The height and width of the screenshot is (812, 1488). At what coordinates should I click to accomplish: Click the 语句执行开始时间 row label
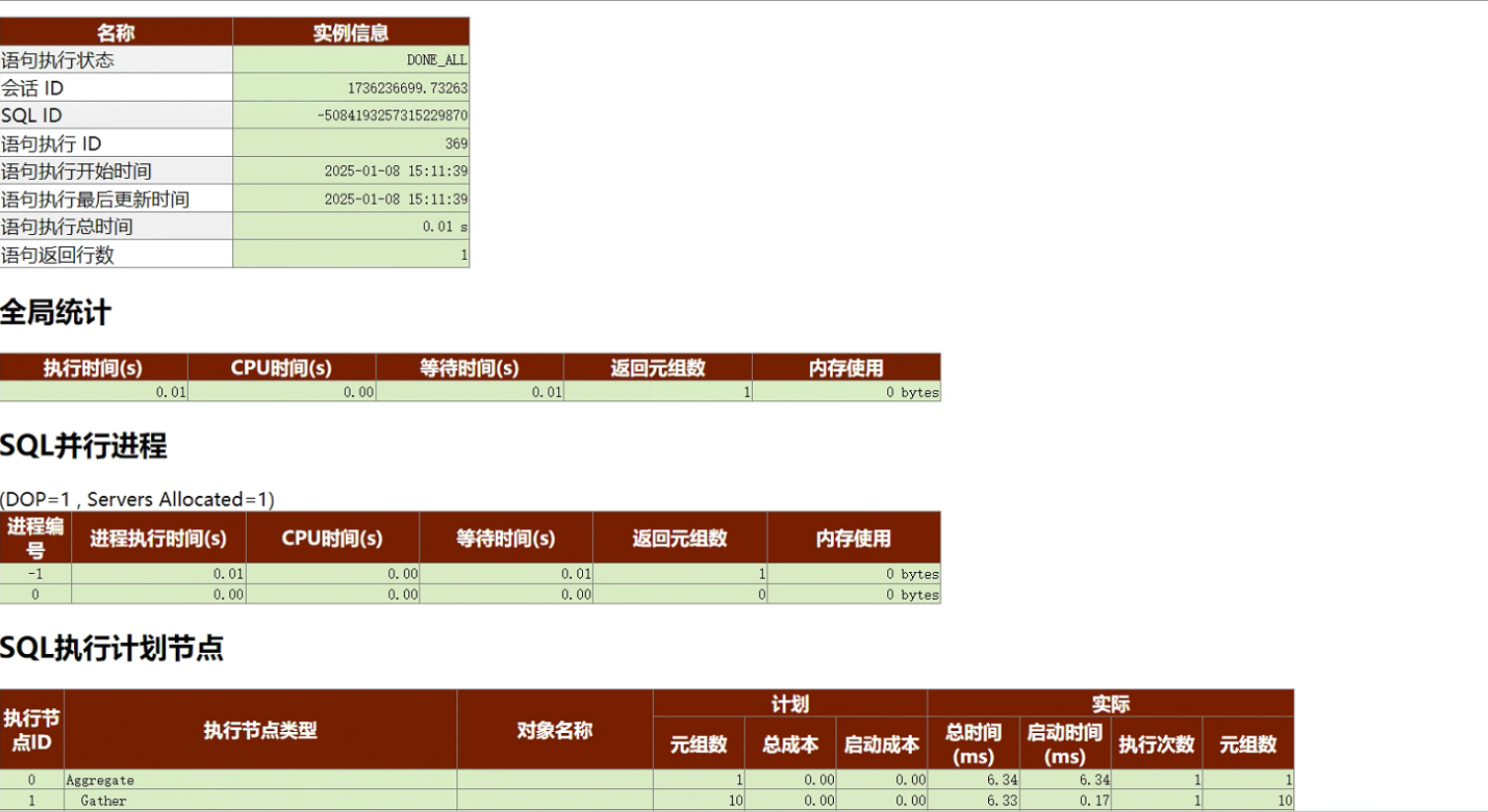coord(76,171)
